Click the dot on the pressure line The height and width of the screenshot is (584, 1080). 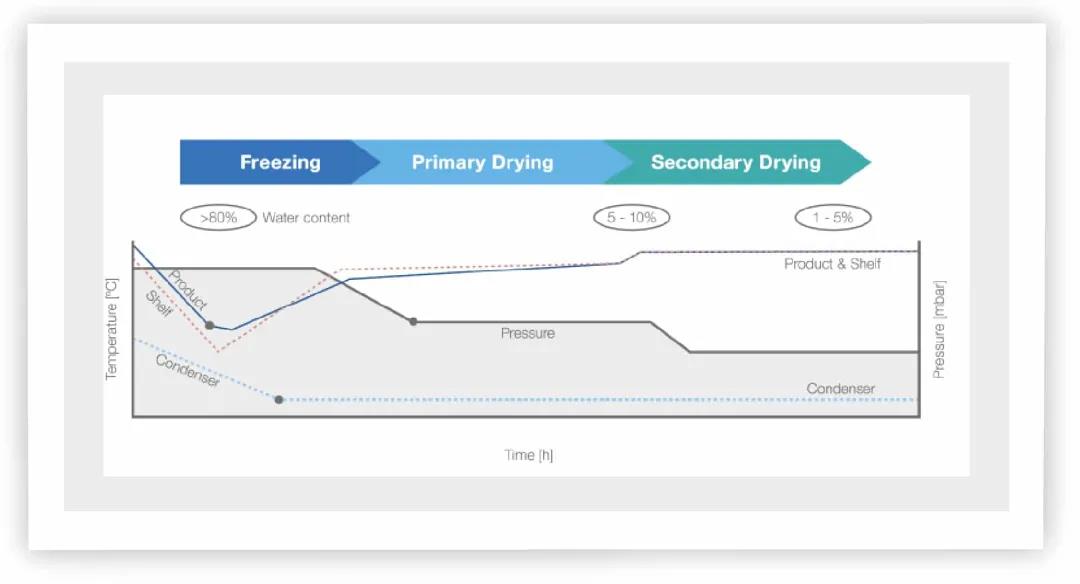point(413,321)
